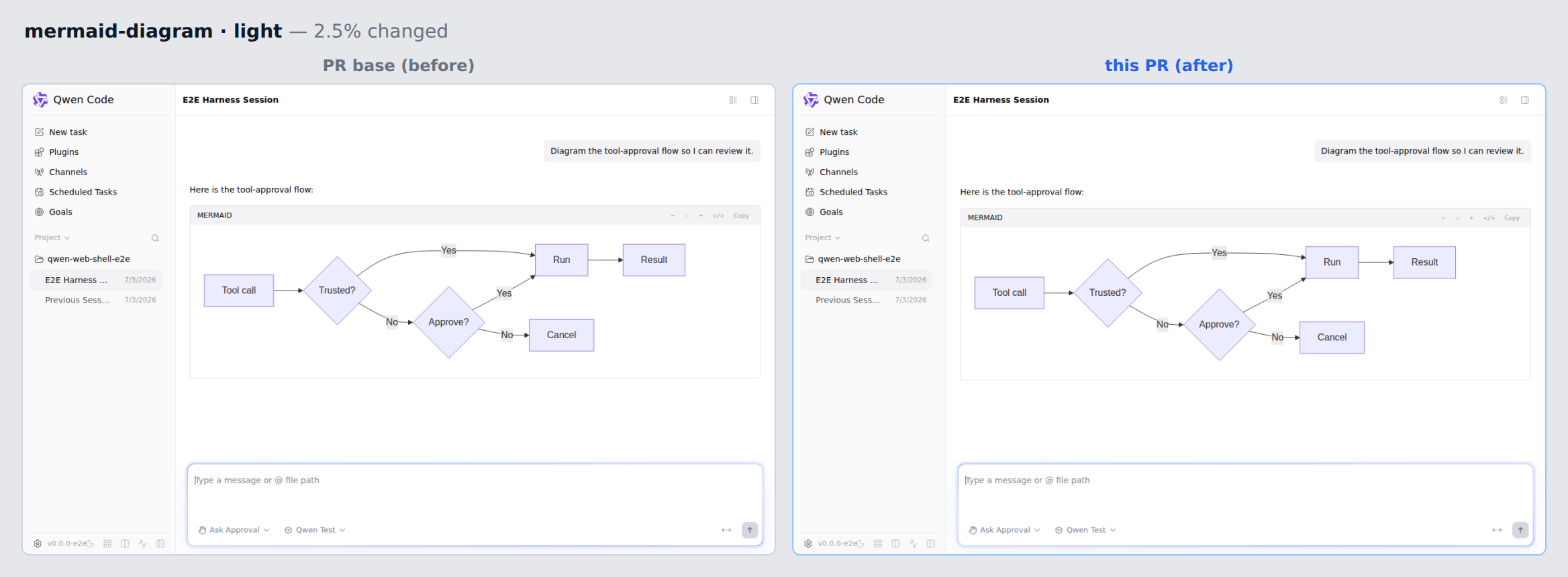Screen dimensions: 1568x577
Task: Select Previous Sess... session in after panel
Action: [x=867, y=301]
